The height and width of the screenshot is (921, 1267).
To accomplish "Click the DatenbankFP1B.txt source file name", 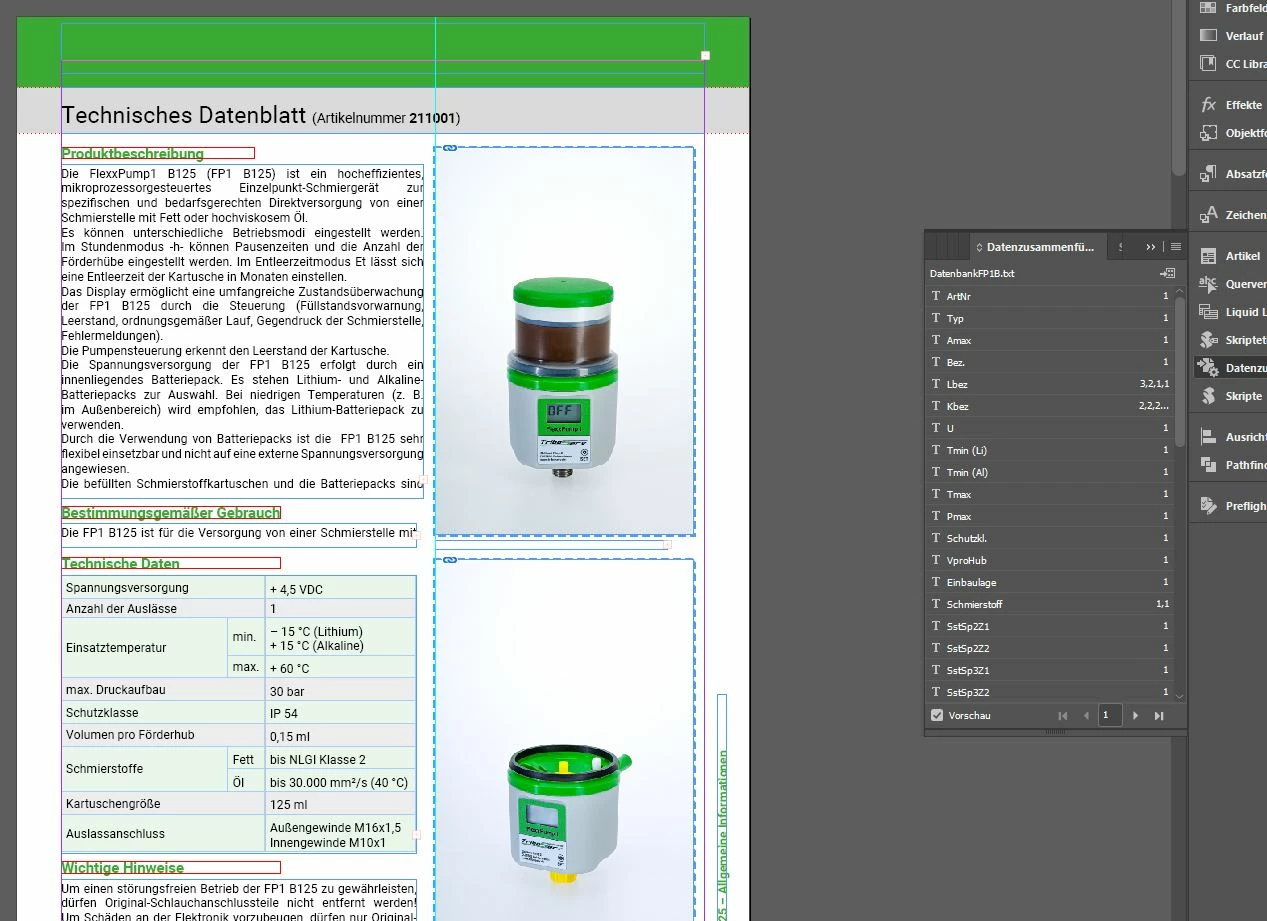I will 972,273.
